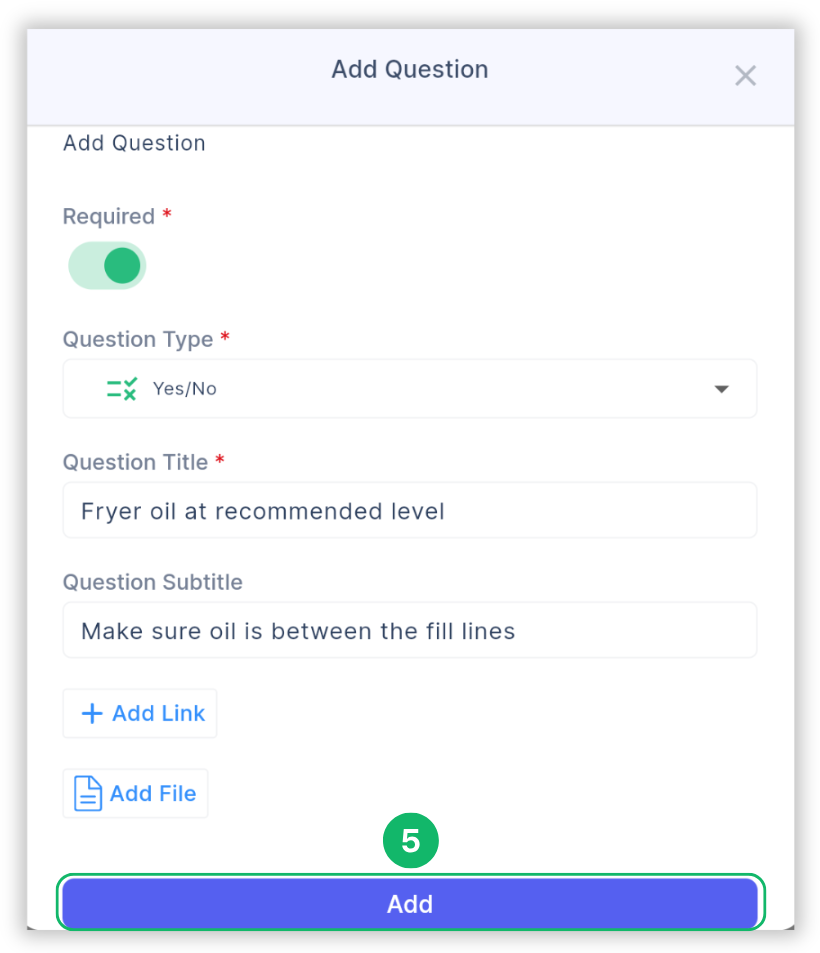Change question type from Yes/No
The height and width of the screenshot is (953, 820).
[410, 389]
